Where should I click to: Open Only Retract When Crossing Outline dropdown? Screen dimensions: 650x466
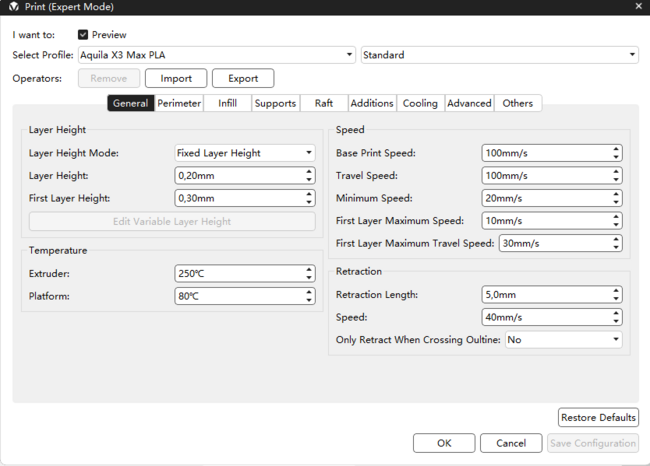pyautogui.click(x=563, y=340)
